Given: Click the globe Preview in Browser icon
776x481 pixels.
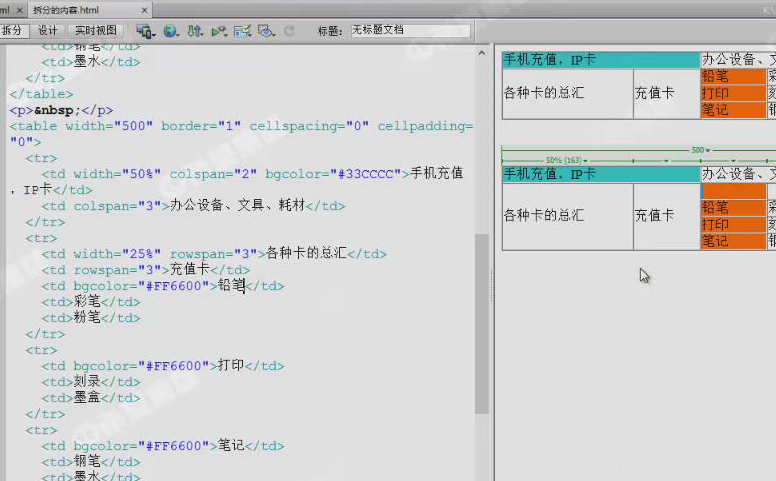Looking at the screenshot, I should pyautogui.click(x=170, y=31).
